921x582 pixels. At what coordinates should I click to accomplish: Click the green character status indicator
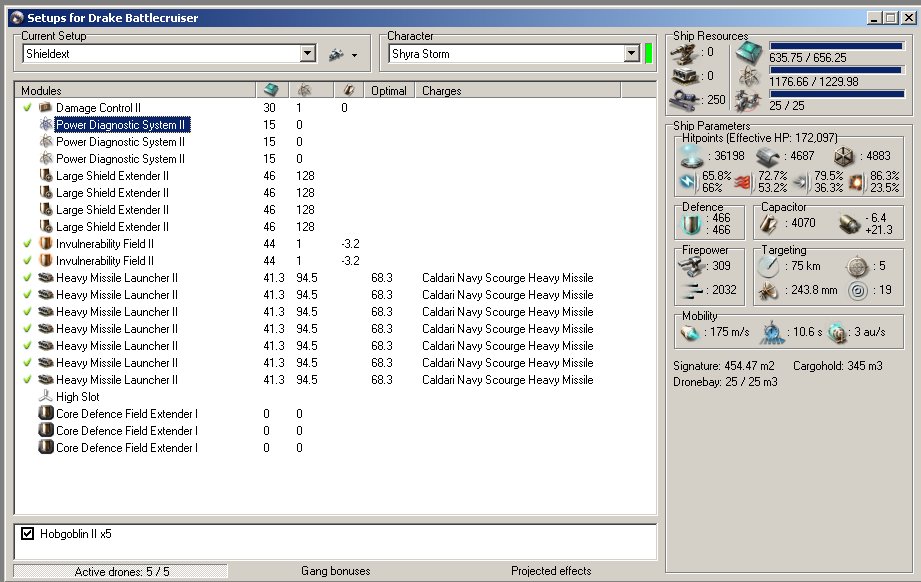[x=648, y=54]
